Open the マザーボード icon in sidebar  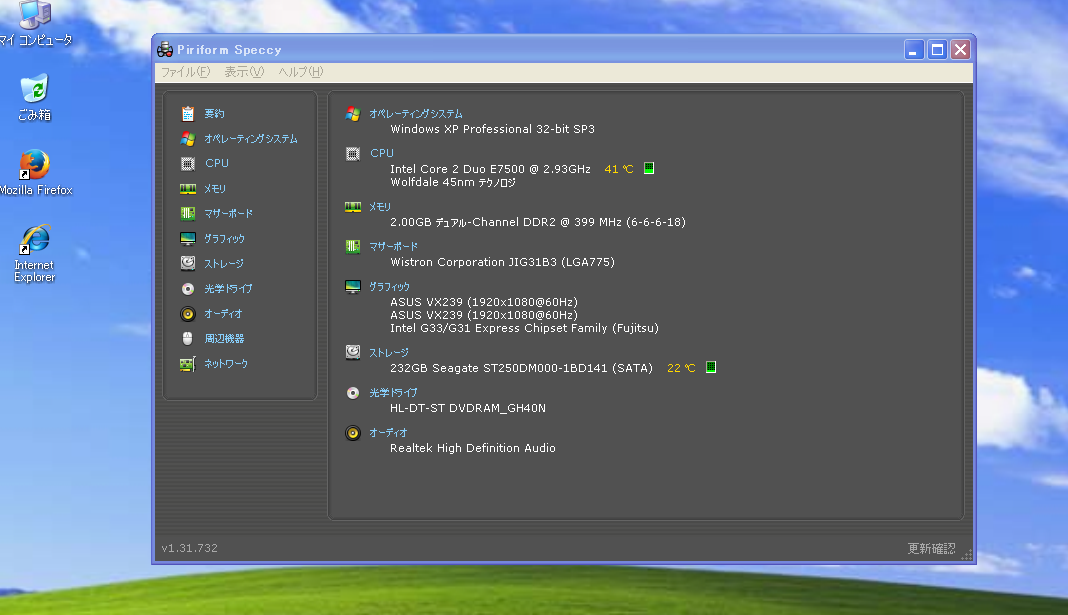click(188, 214)
